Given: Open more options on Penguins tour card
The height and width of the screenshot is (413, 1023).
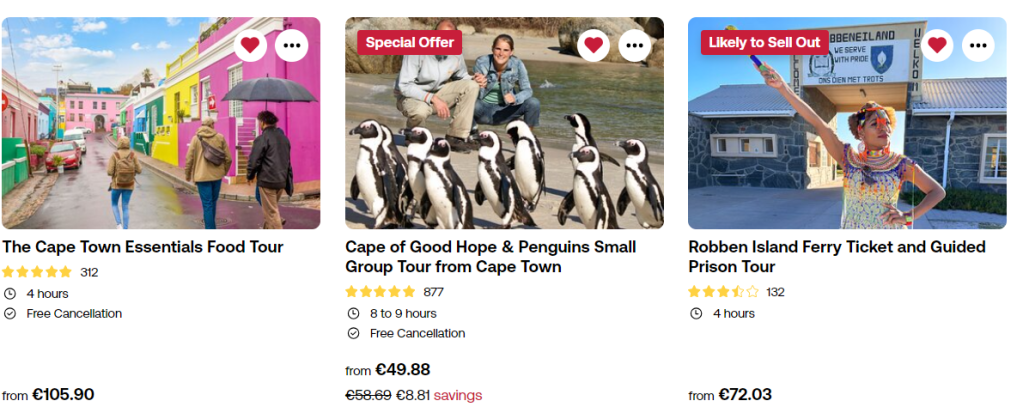Looking at the screenshot, I should point(635,45).
